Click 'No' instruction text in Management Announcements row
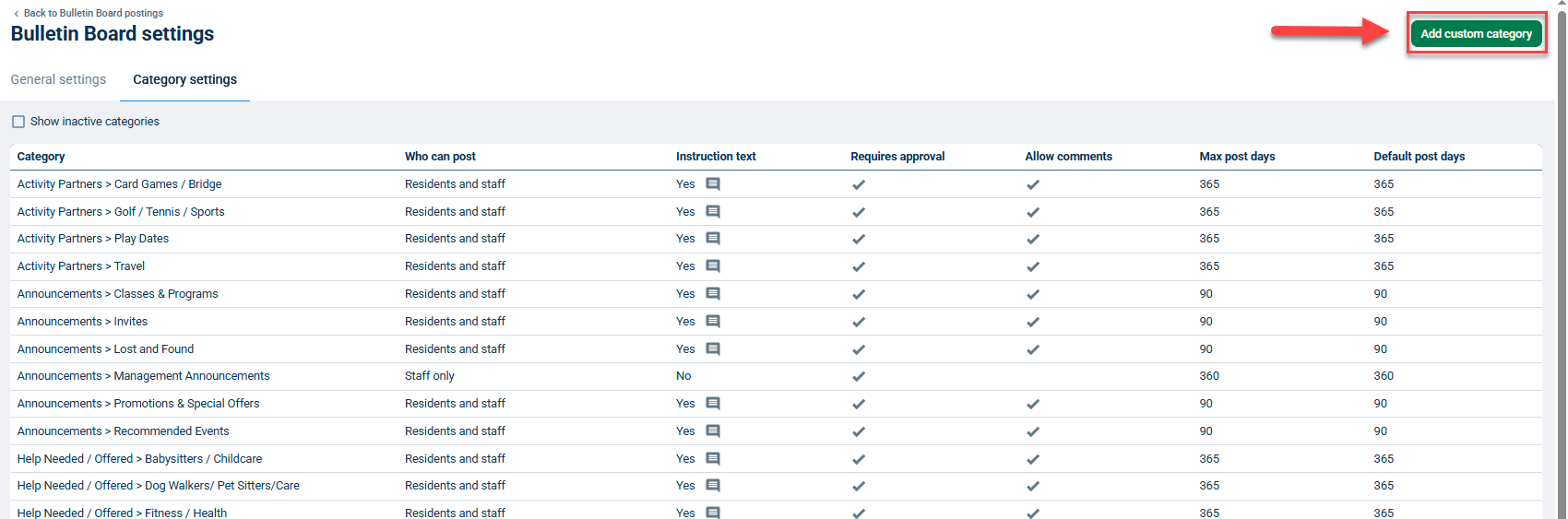The width and height of the screenshot is (1568, 519). pyautogui.click(x=683, y=376)
